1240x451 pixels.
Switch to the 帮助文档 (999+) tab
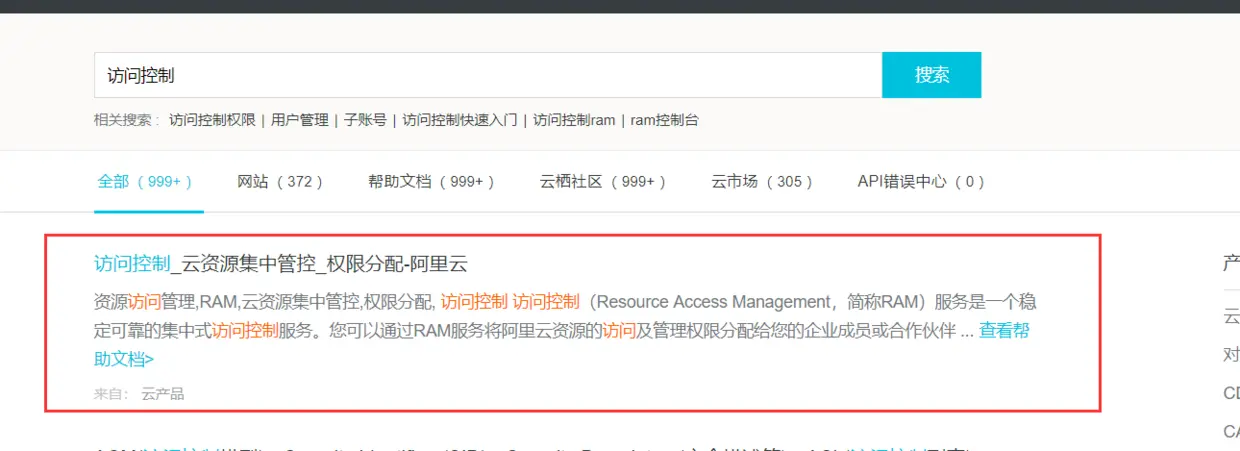click(x=432, y=182)
